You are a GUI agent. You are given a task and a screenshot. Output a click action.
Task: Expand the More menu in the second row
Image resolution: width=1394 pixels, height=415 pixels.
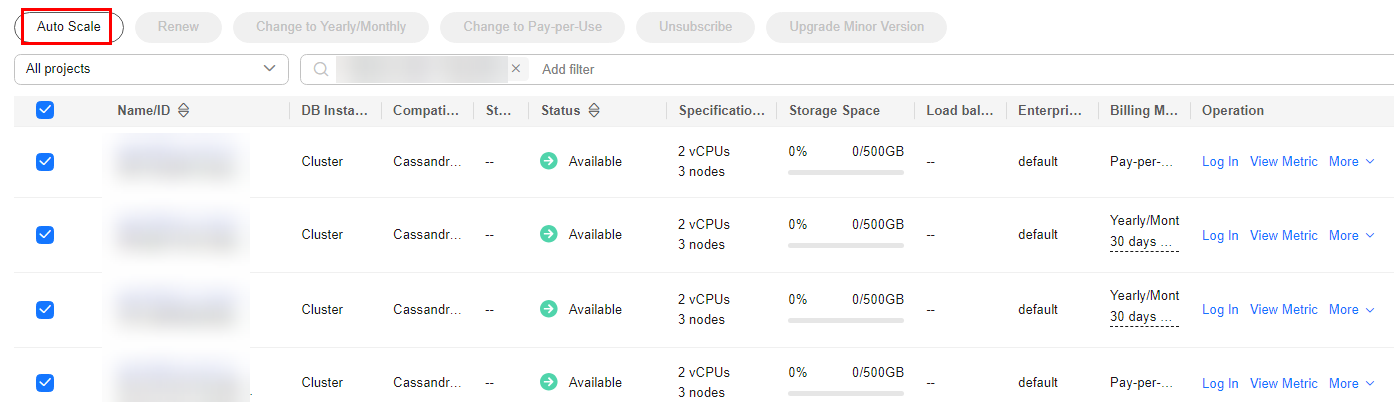click(1352, 235)
